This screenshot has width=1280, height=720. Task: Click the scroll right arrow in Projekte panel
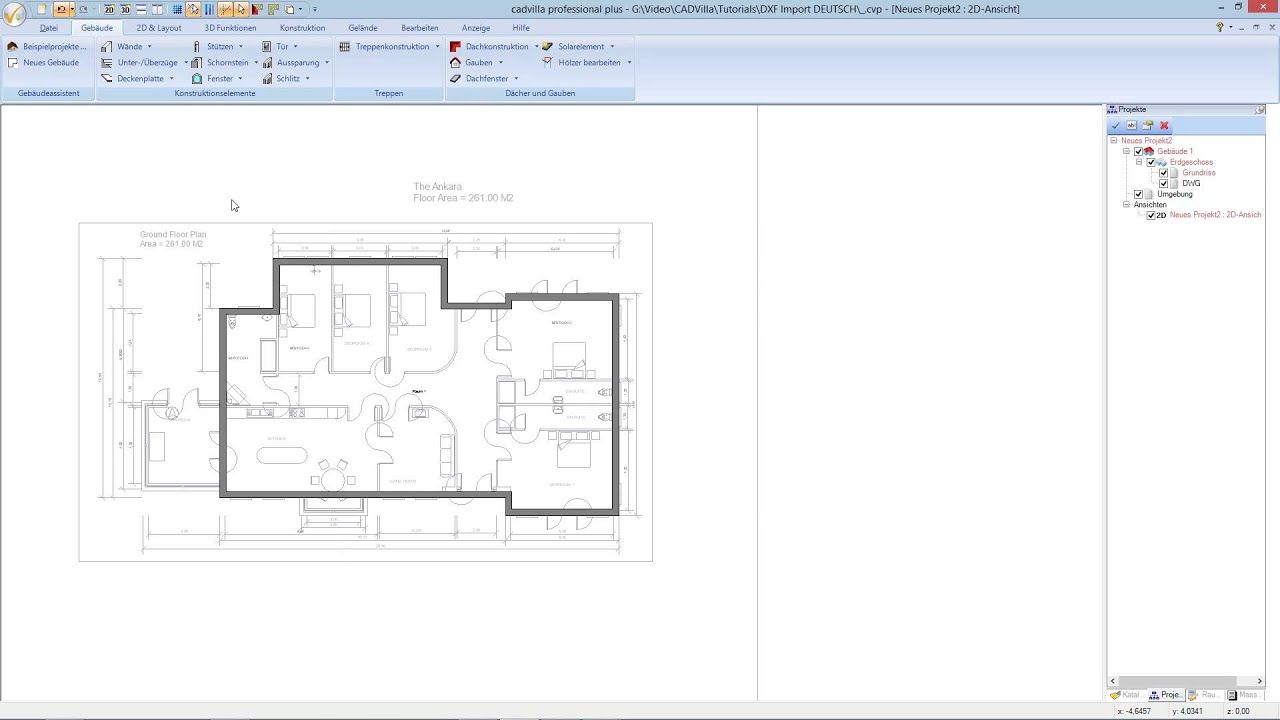click(1259, 681)
